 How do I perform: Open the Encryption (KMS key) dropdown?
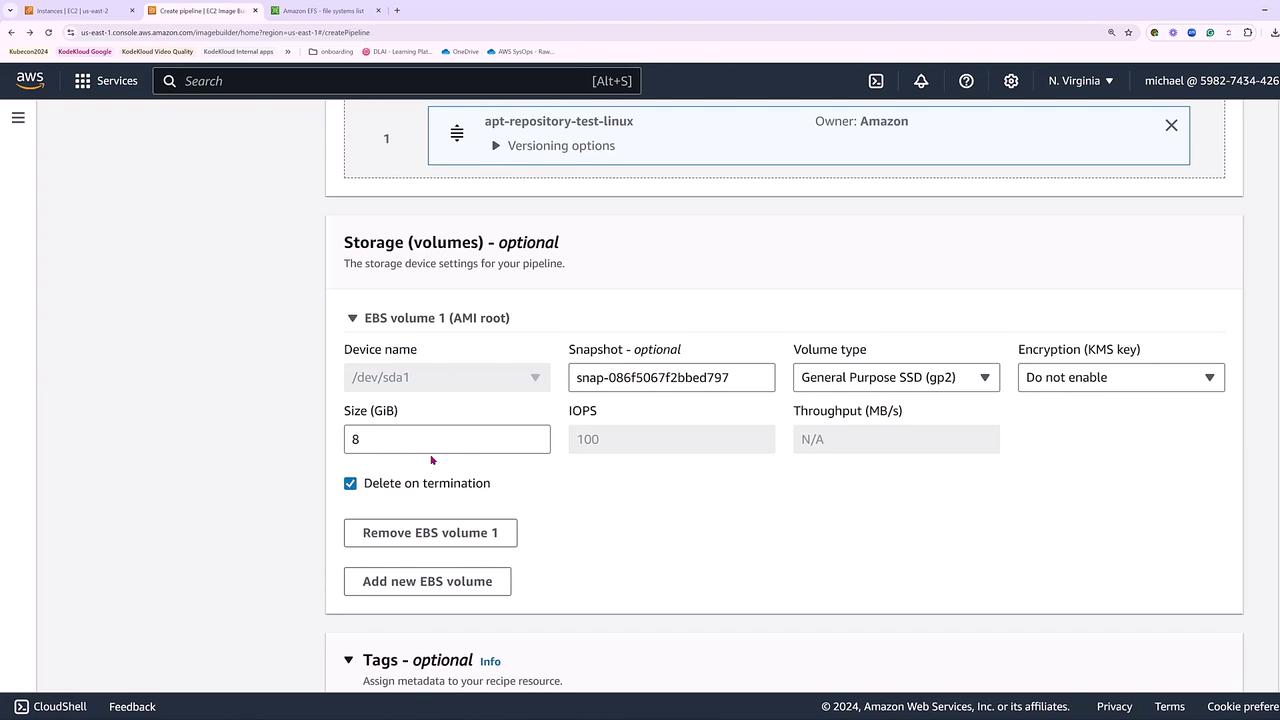(x=1121, y=377)
